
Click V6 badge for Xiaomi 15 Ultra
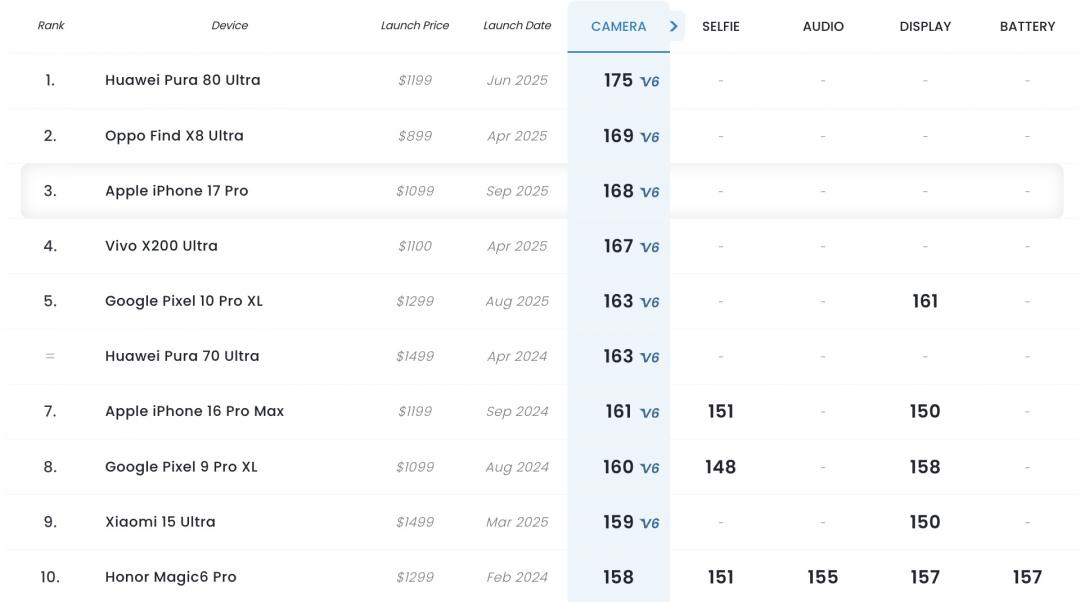coord(650,523)
